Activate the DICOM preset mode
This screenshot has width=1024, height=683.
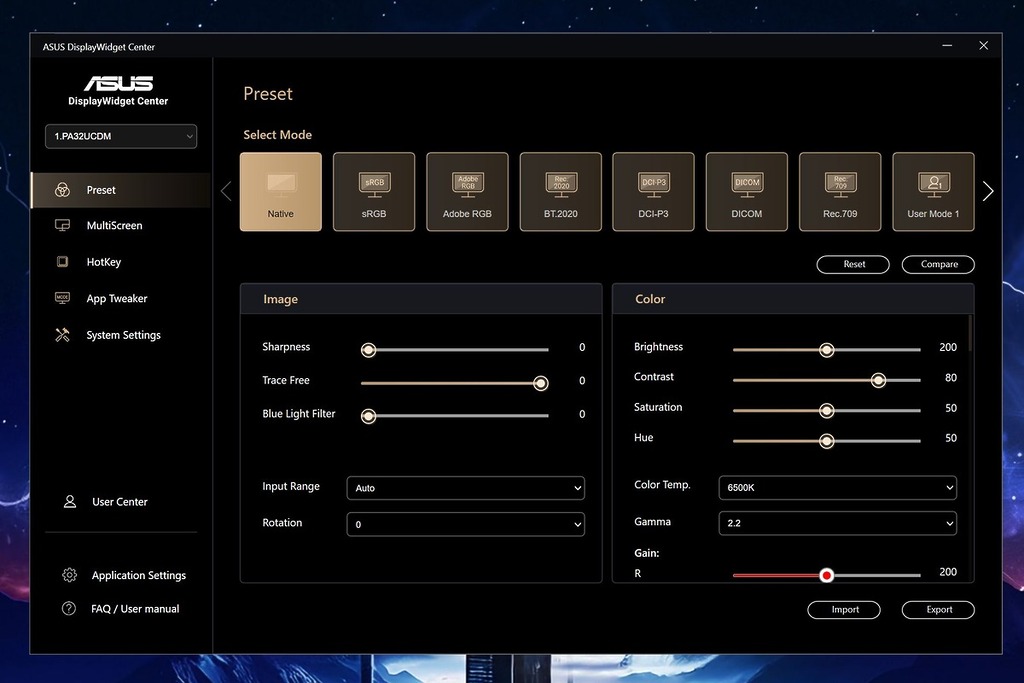(x=747, y=192)
